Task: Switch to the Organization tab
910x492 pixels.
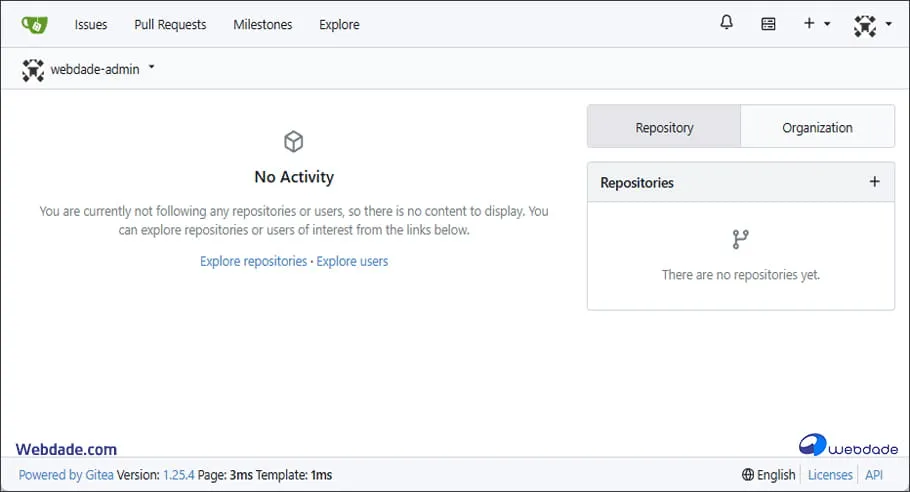Action: pos(817,127)
